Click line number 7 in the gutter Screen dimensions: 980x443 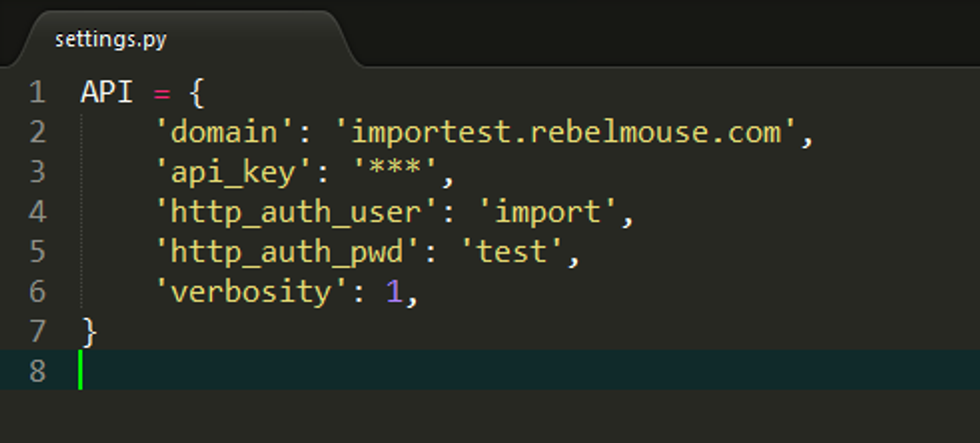click(37, 331)
